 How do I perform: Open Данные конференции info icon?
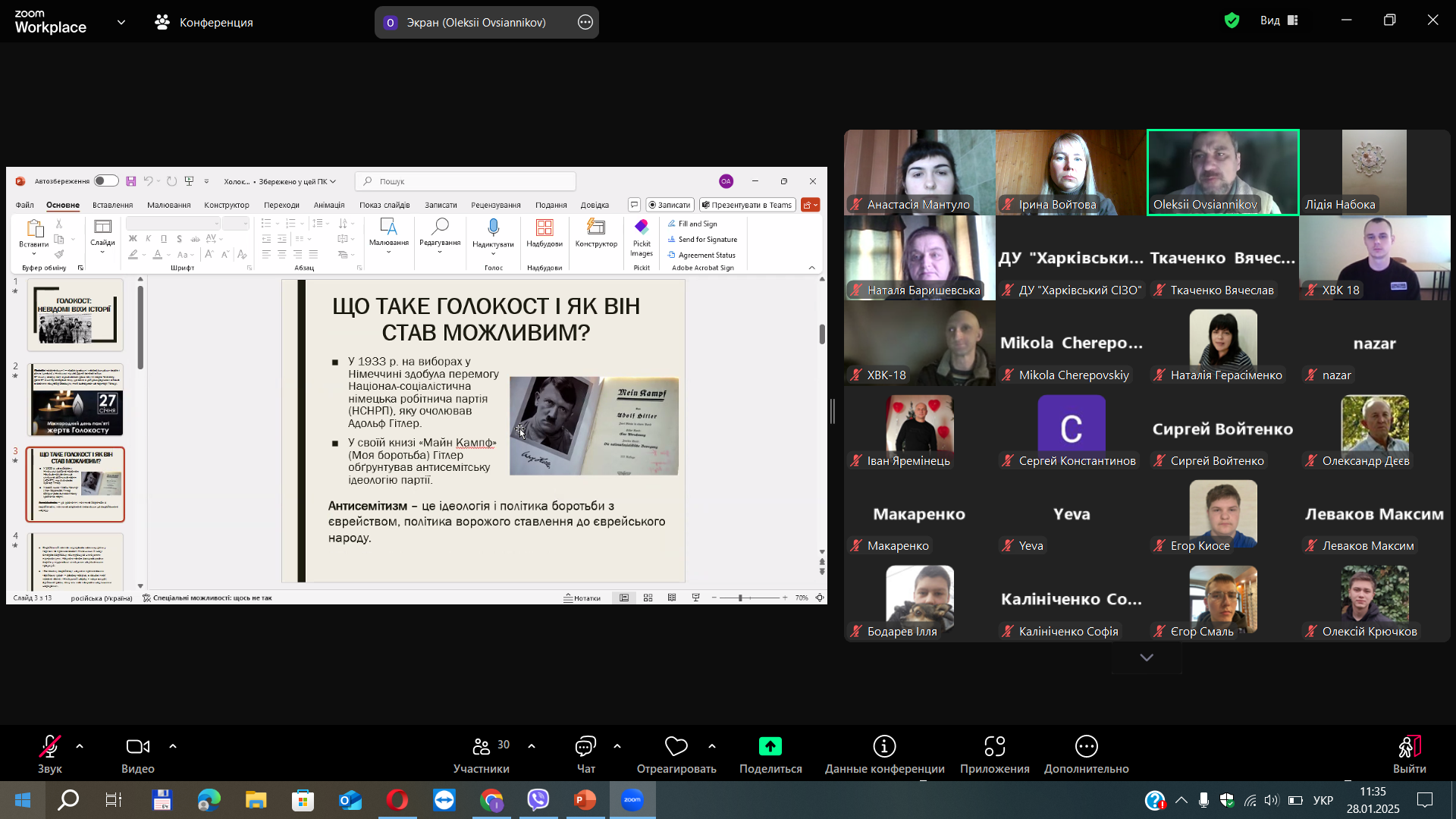[x=884, y=747]
